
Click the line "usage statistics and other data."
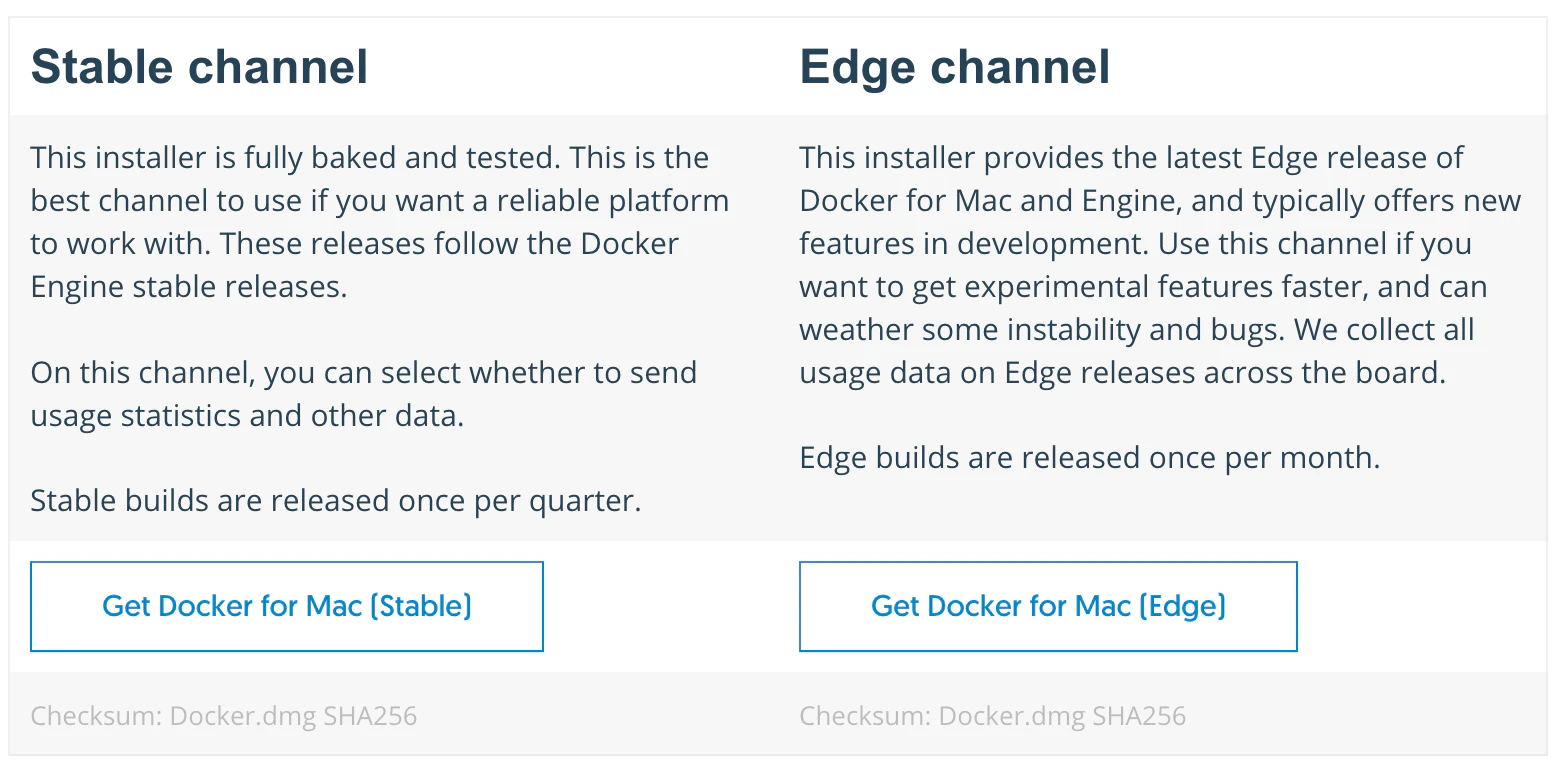pyautogui.click(x=247, y=415)
